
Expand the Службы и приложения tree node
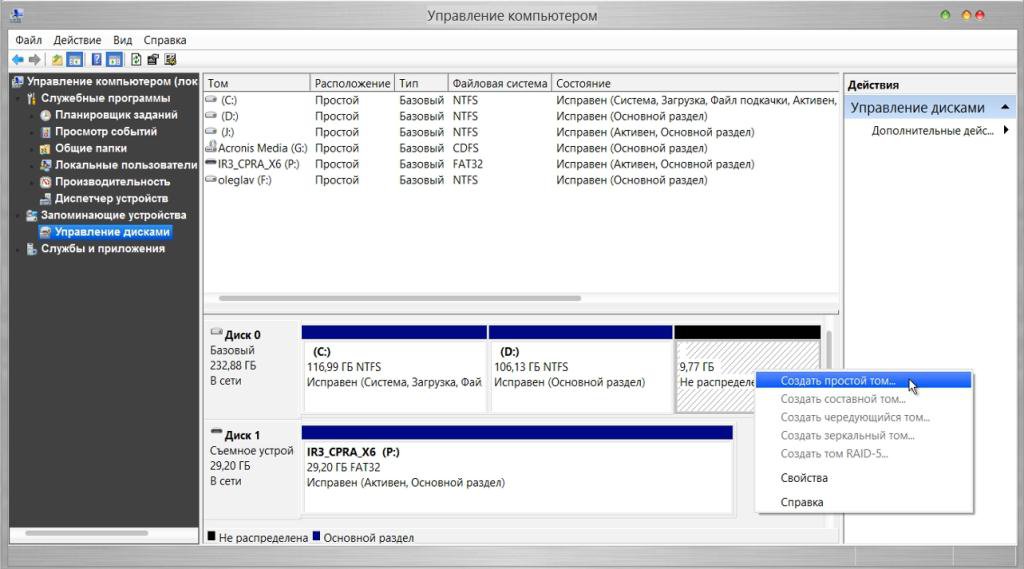point(18,249)
